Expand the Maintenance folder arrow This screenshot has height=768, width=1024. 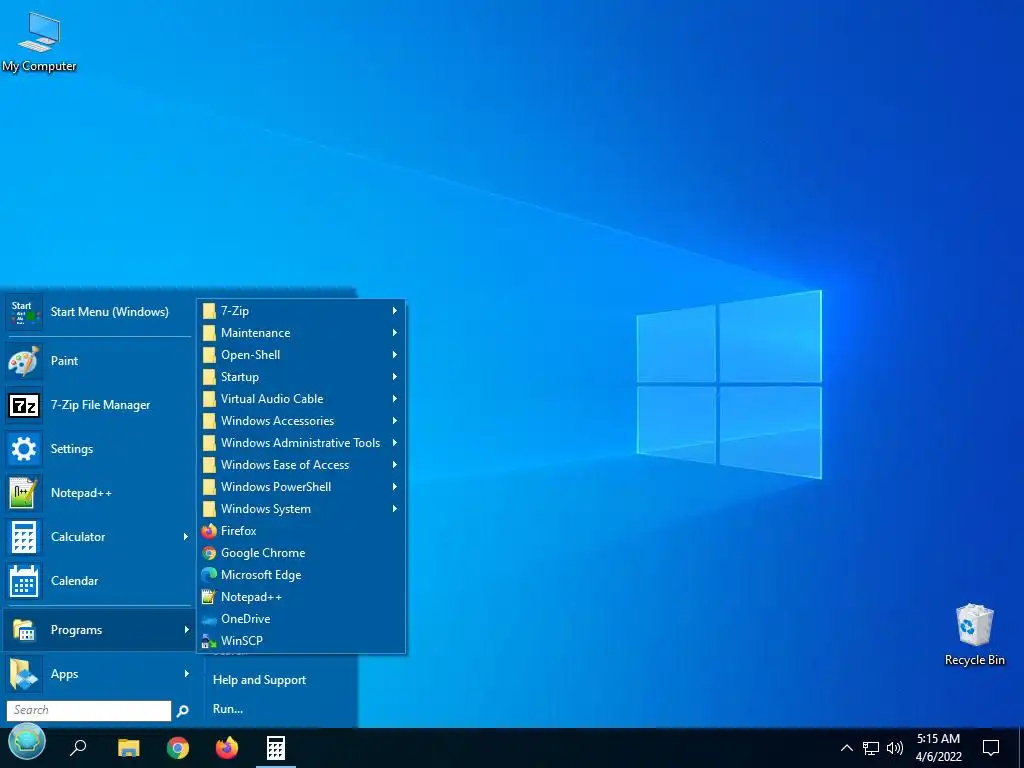pos(394,333)
